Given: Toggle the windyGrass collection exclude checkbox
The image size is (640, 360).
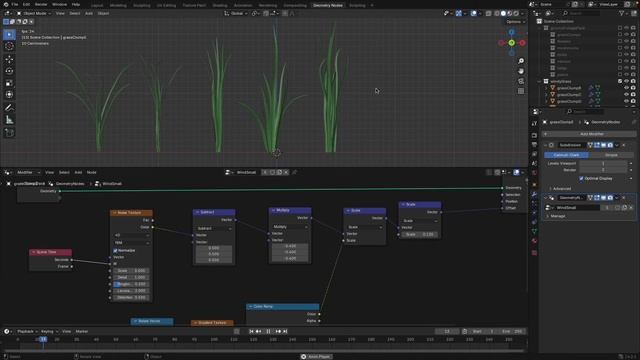Looking at the screenshot, I should (x=620, y=81).
